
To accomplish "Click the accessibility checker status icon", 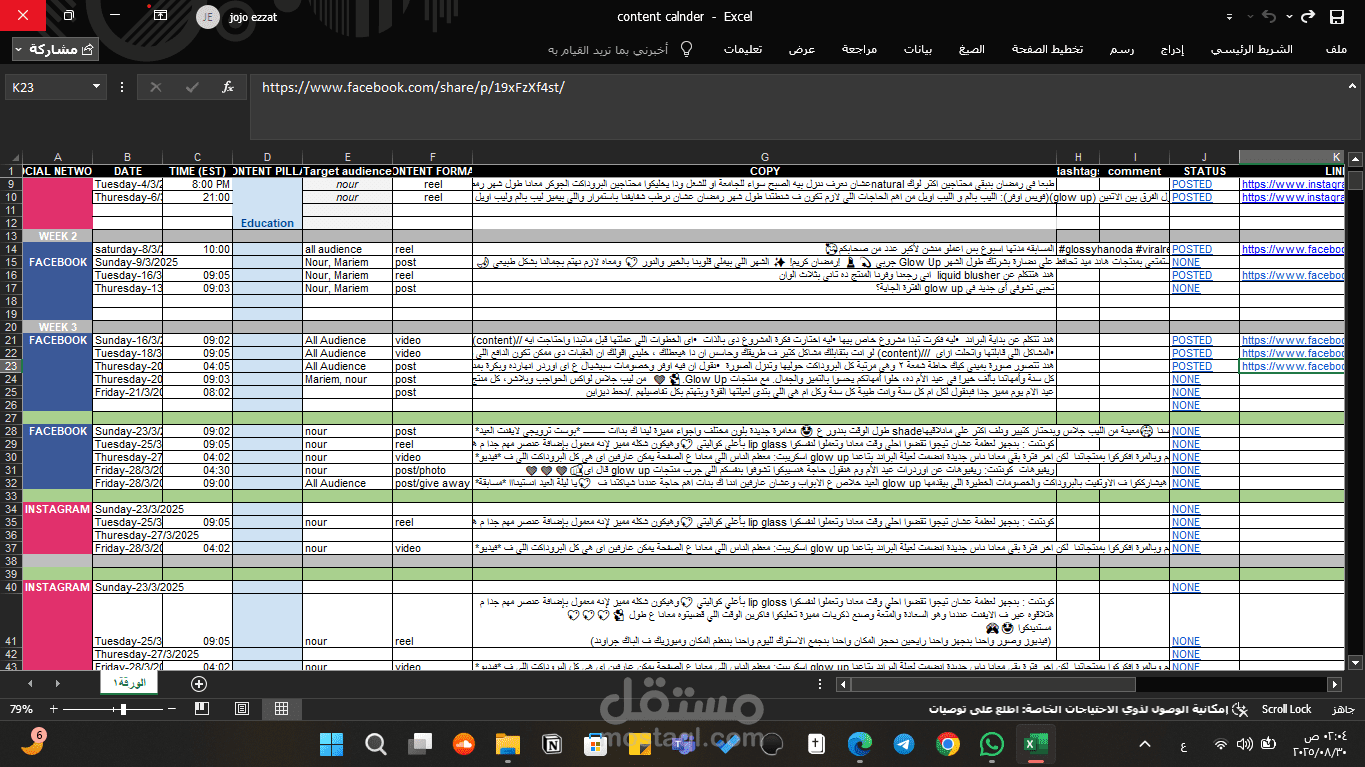I will point(1240,709).
